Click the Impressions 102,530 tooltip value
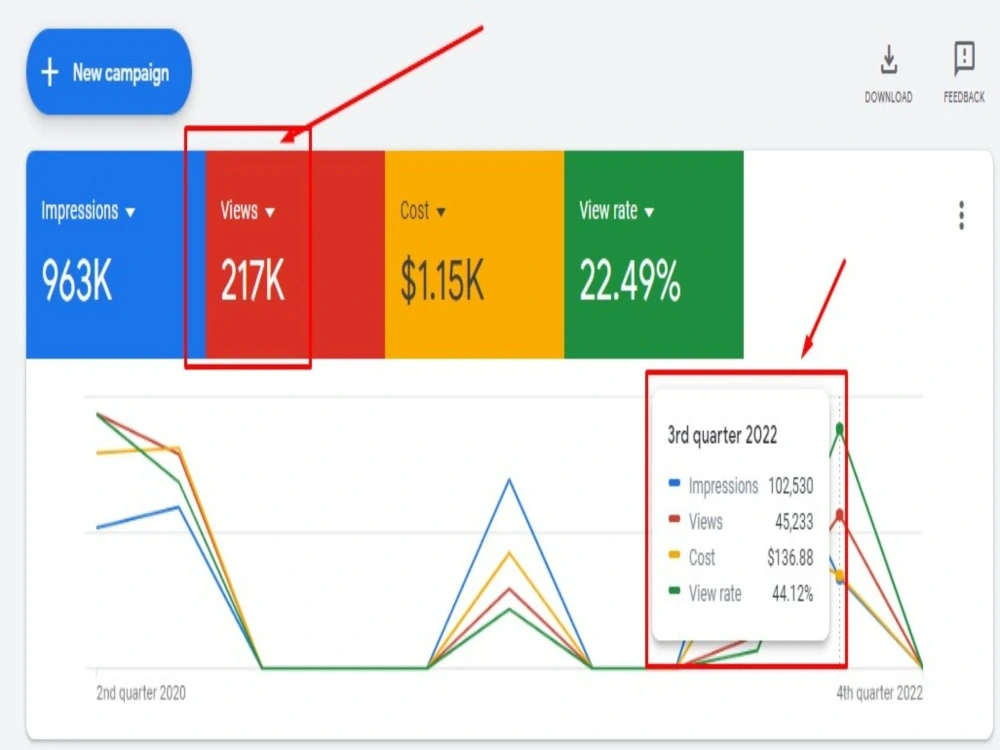 click(x=791, y=487)
